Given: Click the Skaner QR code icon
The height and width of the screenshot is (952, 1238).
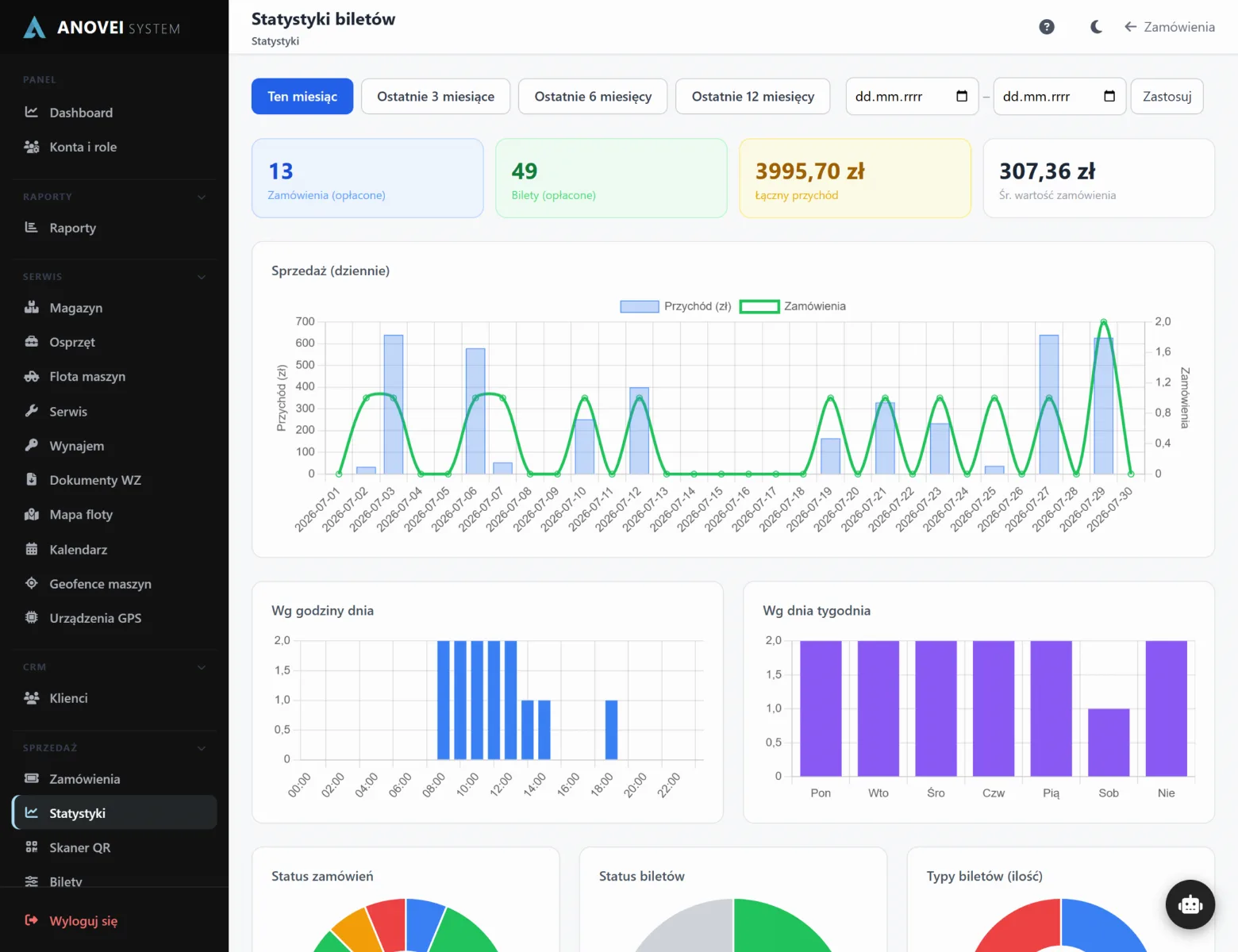Looking at the screenshot, I should (x=32, y=847).
